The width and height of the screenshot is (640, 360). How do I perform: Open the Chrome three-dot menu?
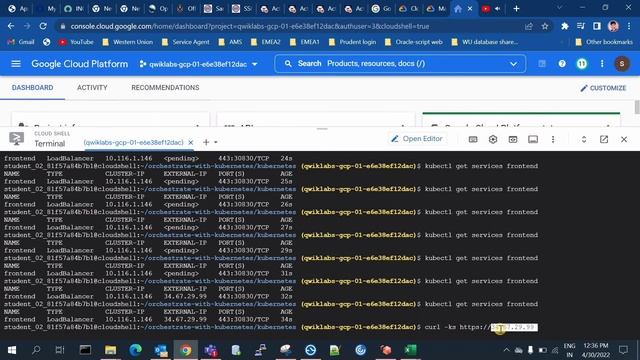[629, 26]
